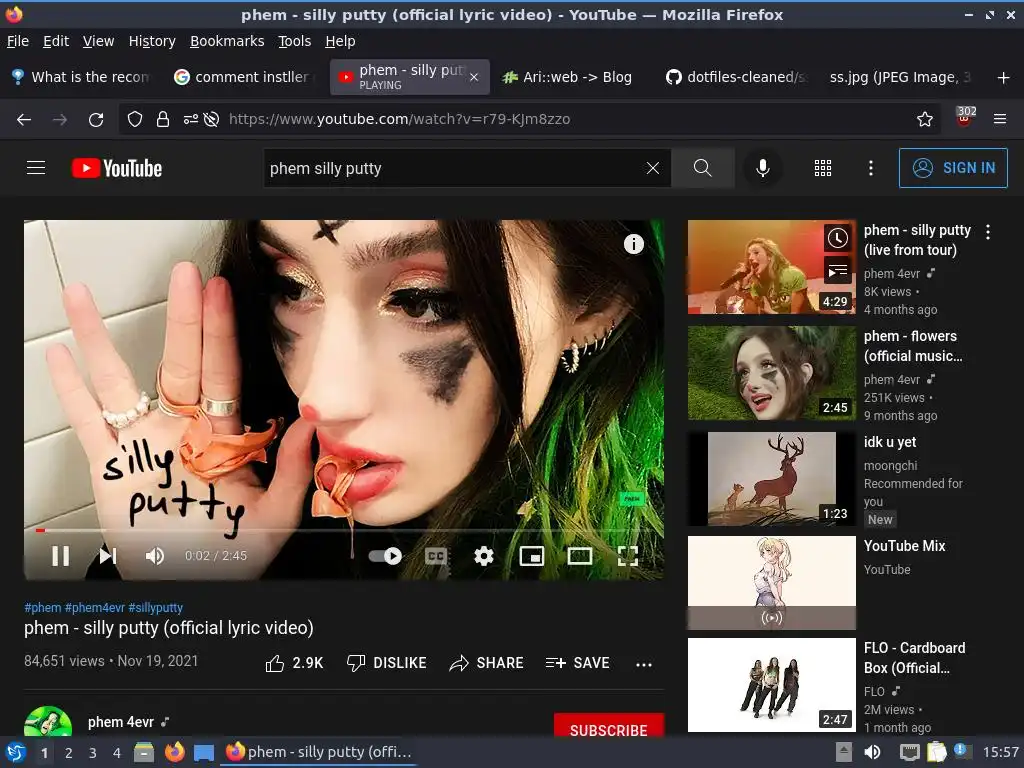
Task: Open options for silly putty live video
Action: pos(988,232)
